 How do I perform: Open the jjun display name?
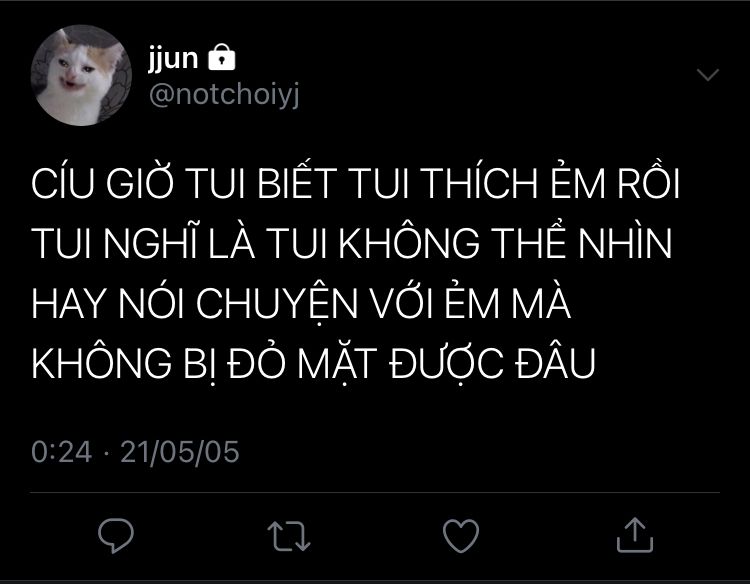point(173,58)
